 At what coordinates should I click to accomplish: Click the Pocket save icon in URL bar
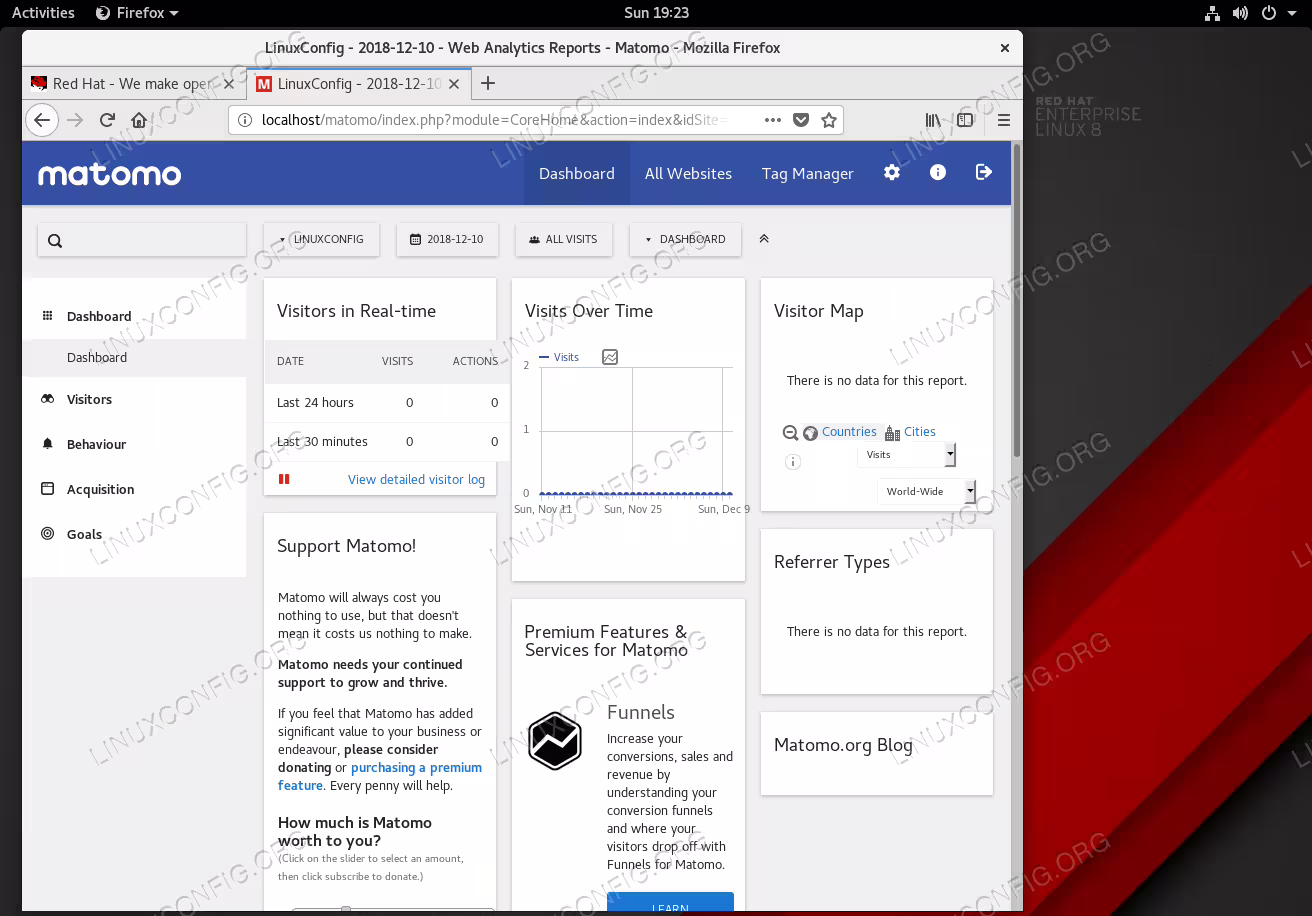(801, 120)
